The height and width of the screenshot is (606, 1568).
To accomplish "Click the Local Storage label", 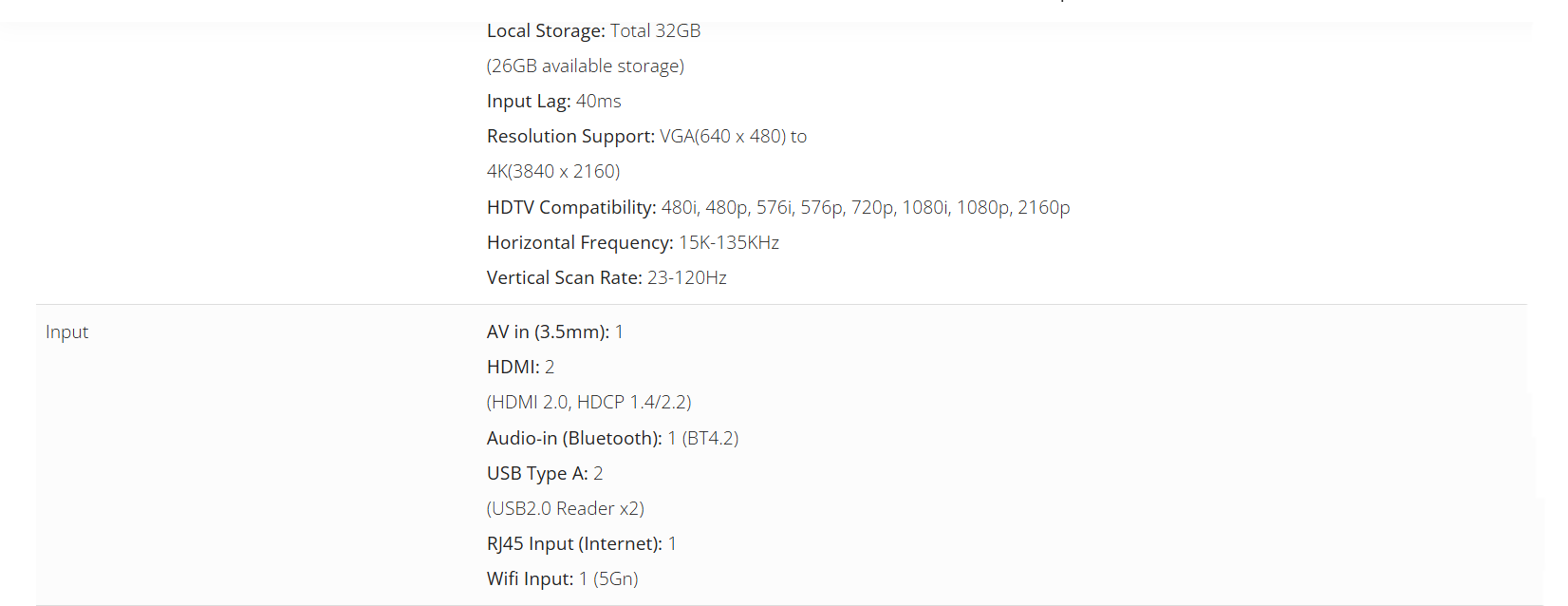I will 545,30.
